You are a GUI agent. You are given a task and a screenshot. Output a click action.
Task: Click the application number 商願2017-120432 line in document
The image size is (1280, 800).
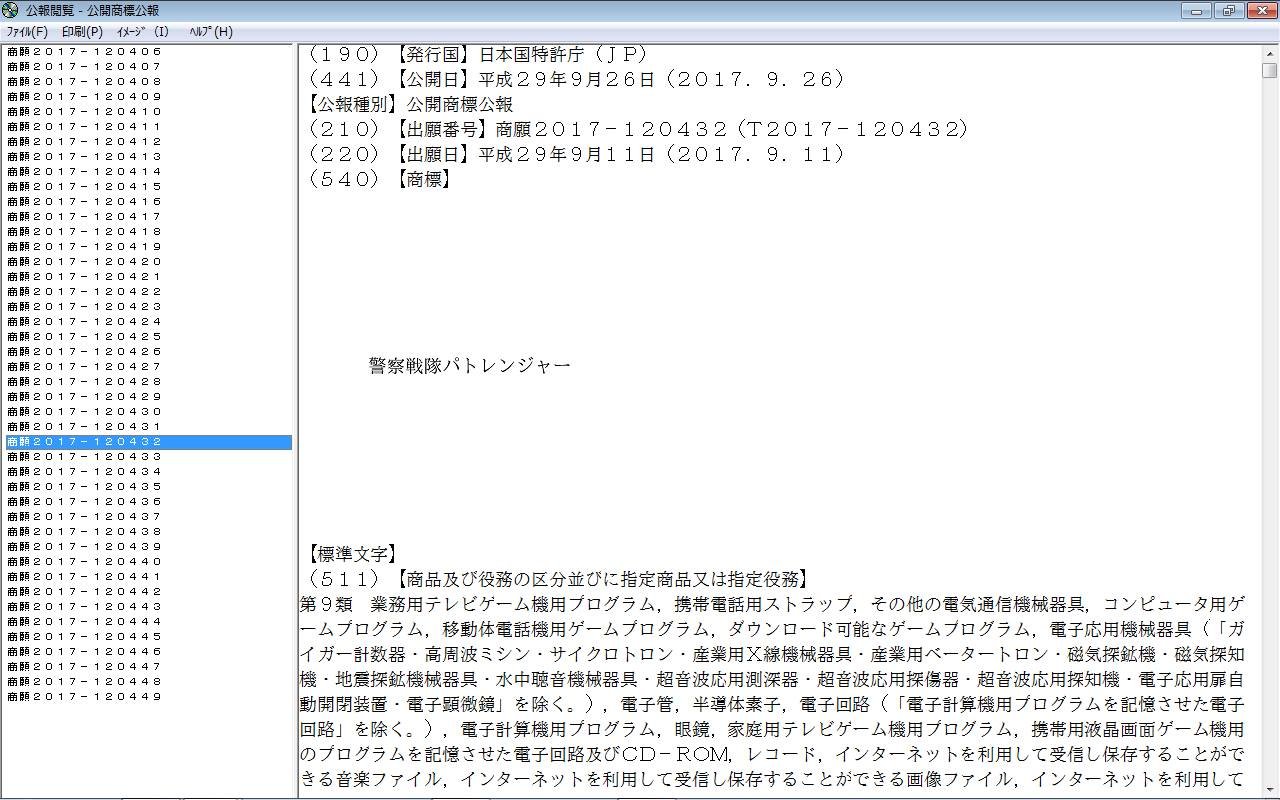pyautogui.click(x=638, y=129)
